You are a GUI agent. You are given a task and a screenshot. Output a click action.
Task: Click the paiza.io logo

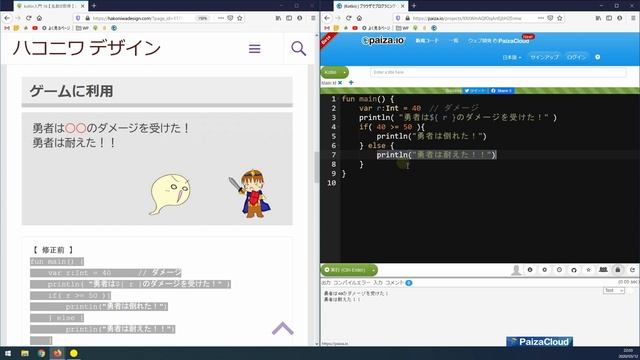[383, 40]
